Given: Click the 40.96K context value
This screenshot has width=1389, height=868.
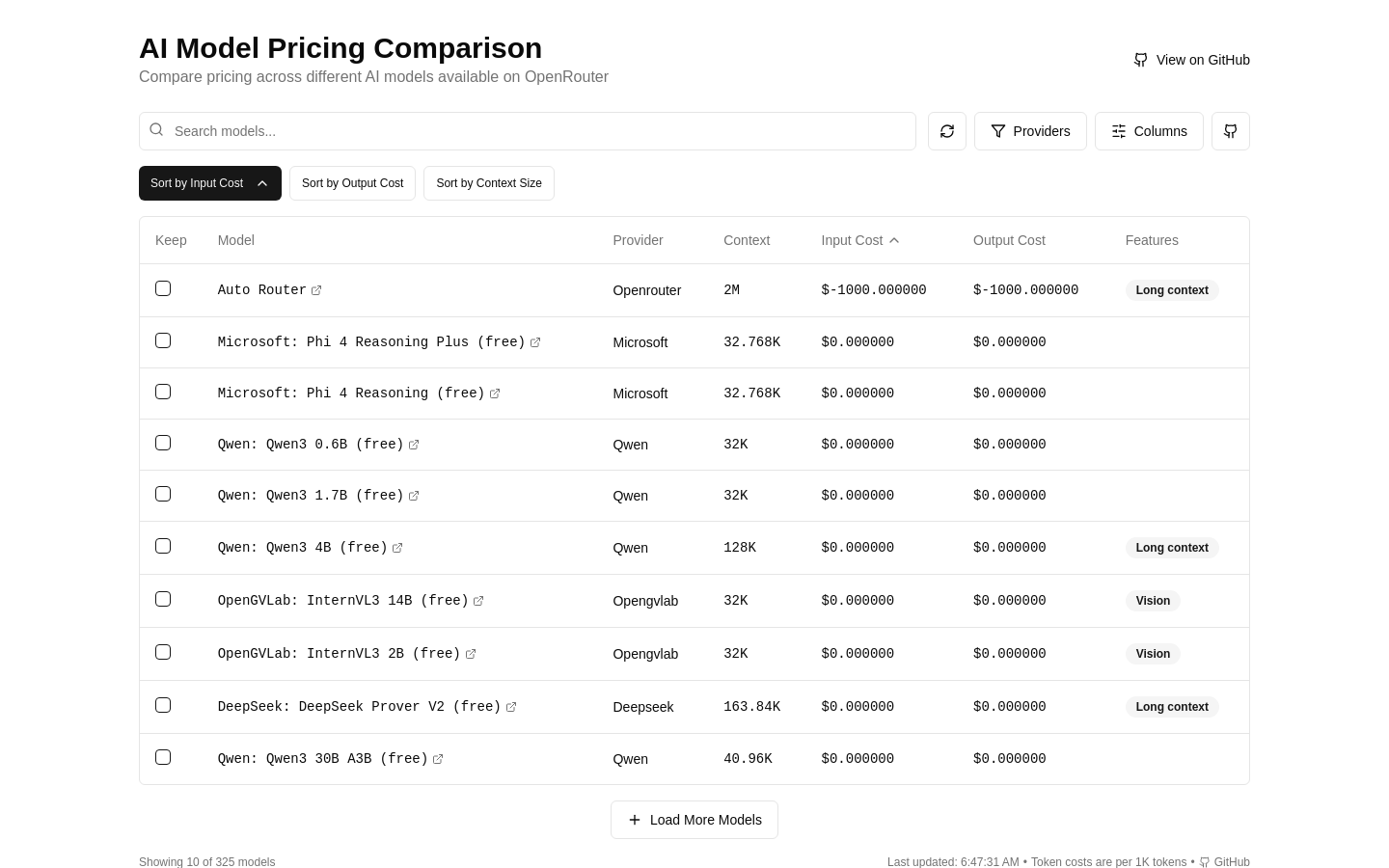Looking at the screenshot, I should 749,759.
